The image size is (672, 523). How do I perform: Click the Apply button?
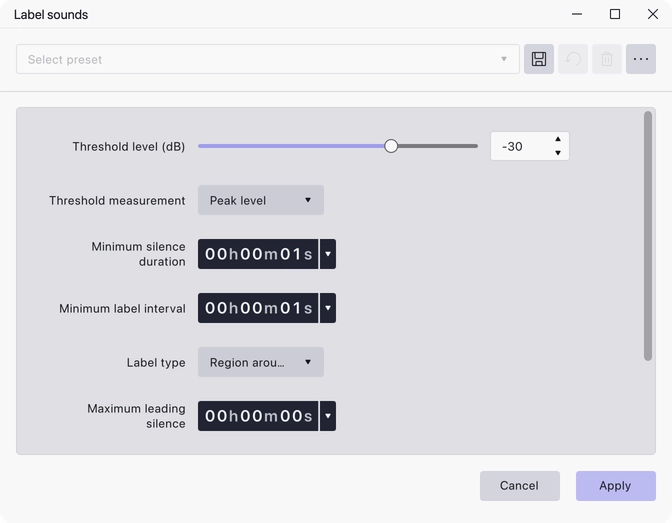(x=615, y=486)
